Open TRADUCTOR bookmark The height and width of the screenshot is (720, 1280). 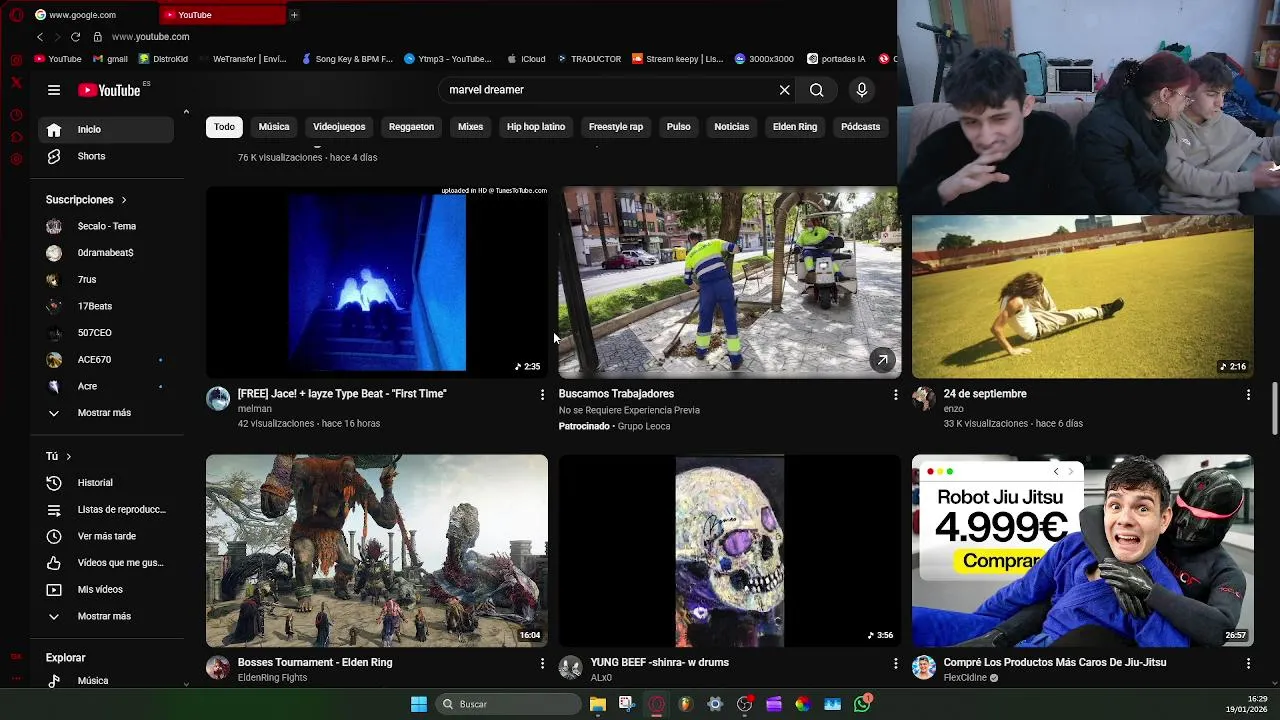pyautogui.click(x=590, y=59)
